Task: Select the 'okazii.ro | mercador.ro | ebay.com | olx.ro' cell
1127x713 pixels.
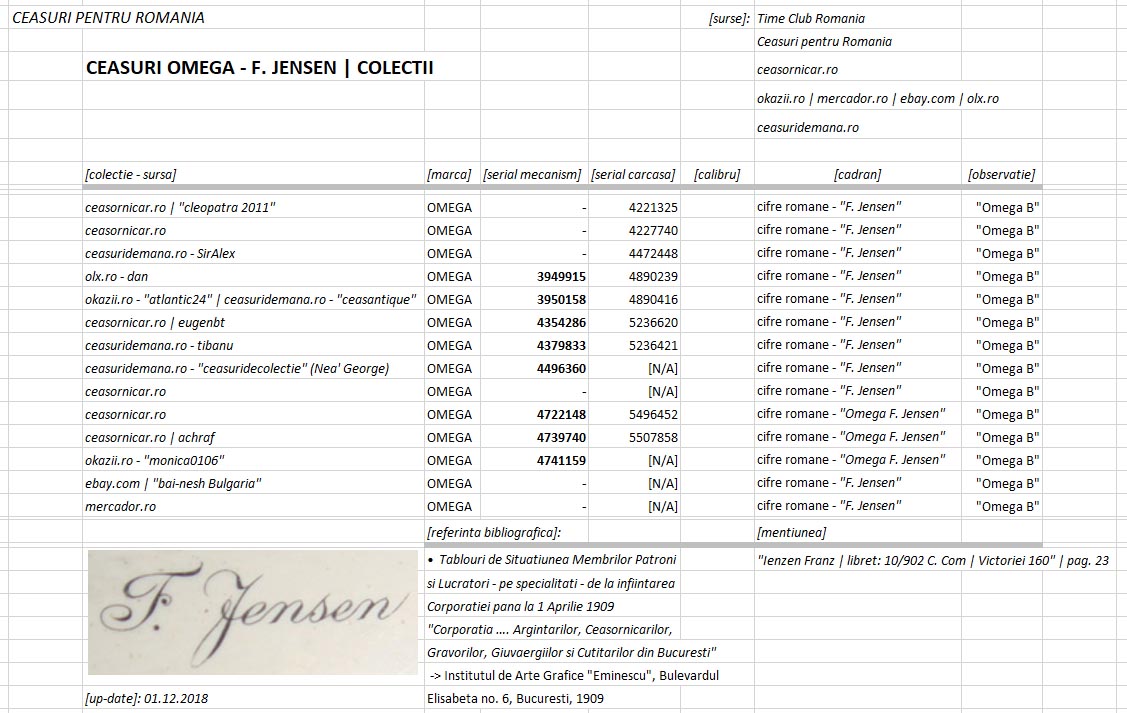Action: [878, 98]
